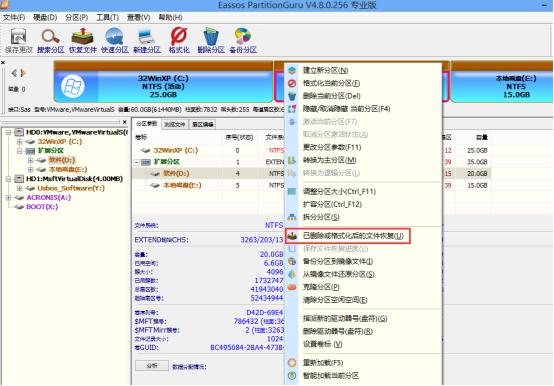
Task: Choose 格式化当前分区(F) in the context menu
Action: tap(363, 83)
